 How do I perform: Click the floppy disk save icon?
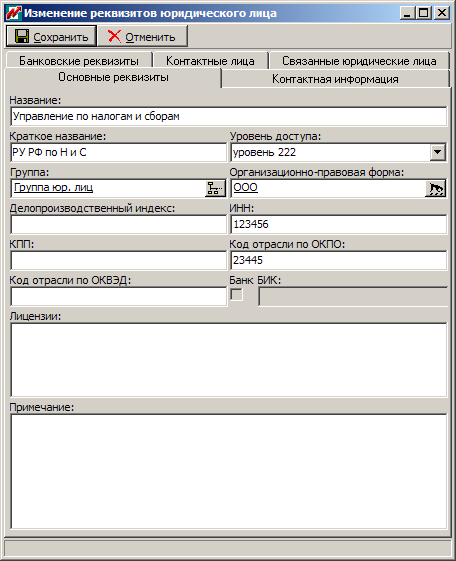tap(21, 36)
